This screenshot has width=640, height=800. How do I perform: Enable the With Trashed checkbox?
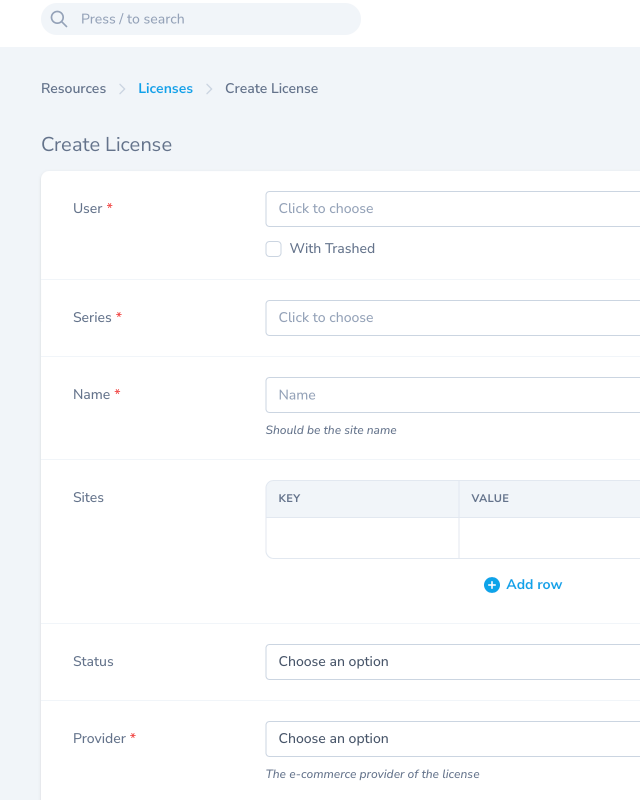click(x=273, y=249)
